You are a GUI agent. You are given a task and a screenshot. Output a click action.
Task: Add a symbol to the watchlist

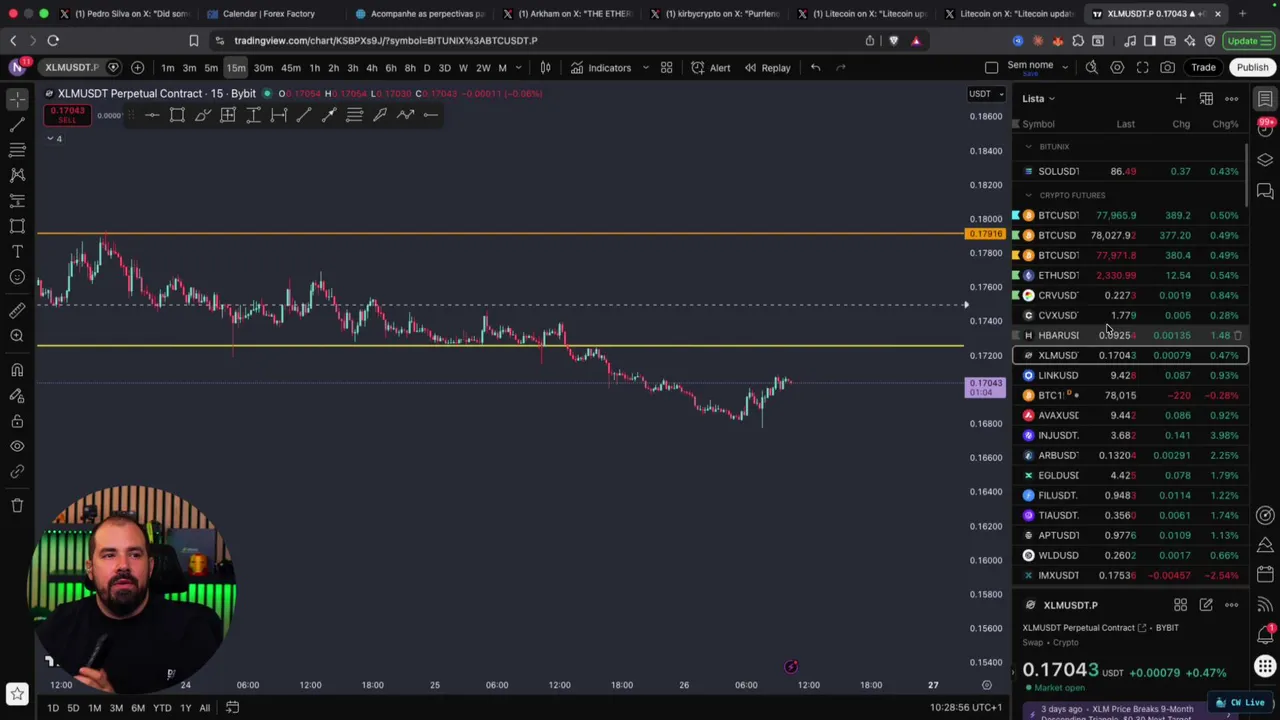(1181, 99)
